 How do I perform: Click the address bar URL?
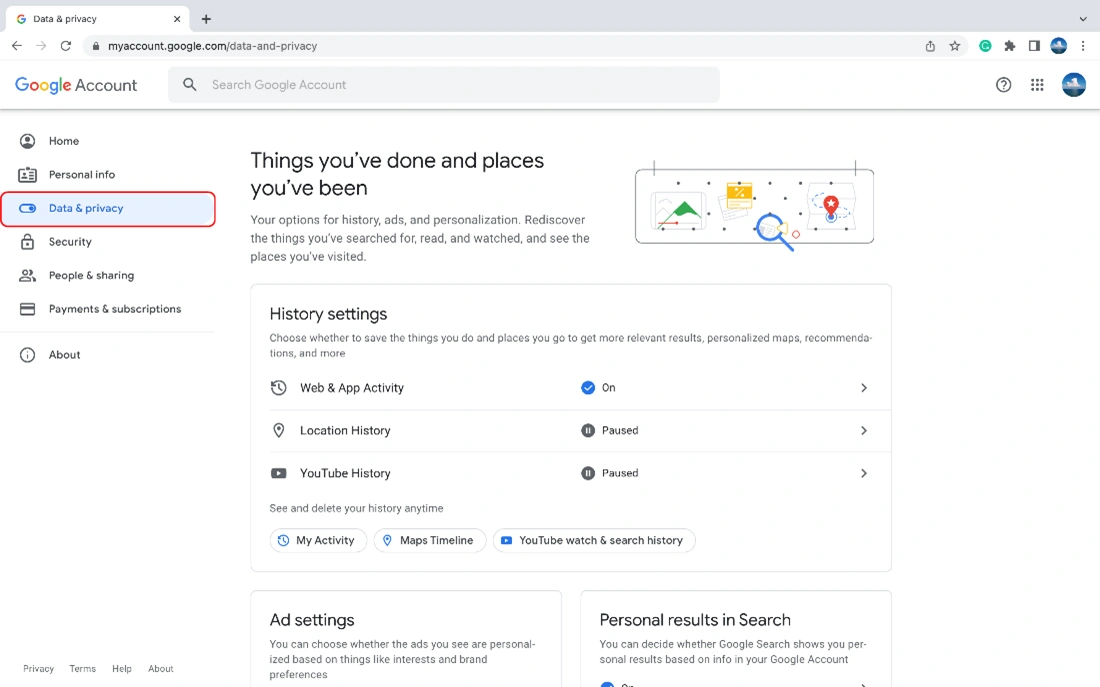click(213, 46)
